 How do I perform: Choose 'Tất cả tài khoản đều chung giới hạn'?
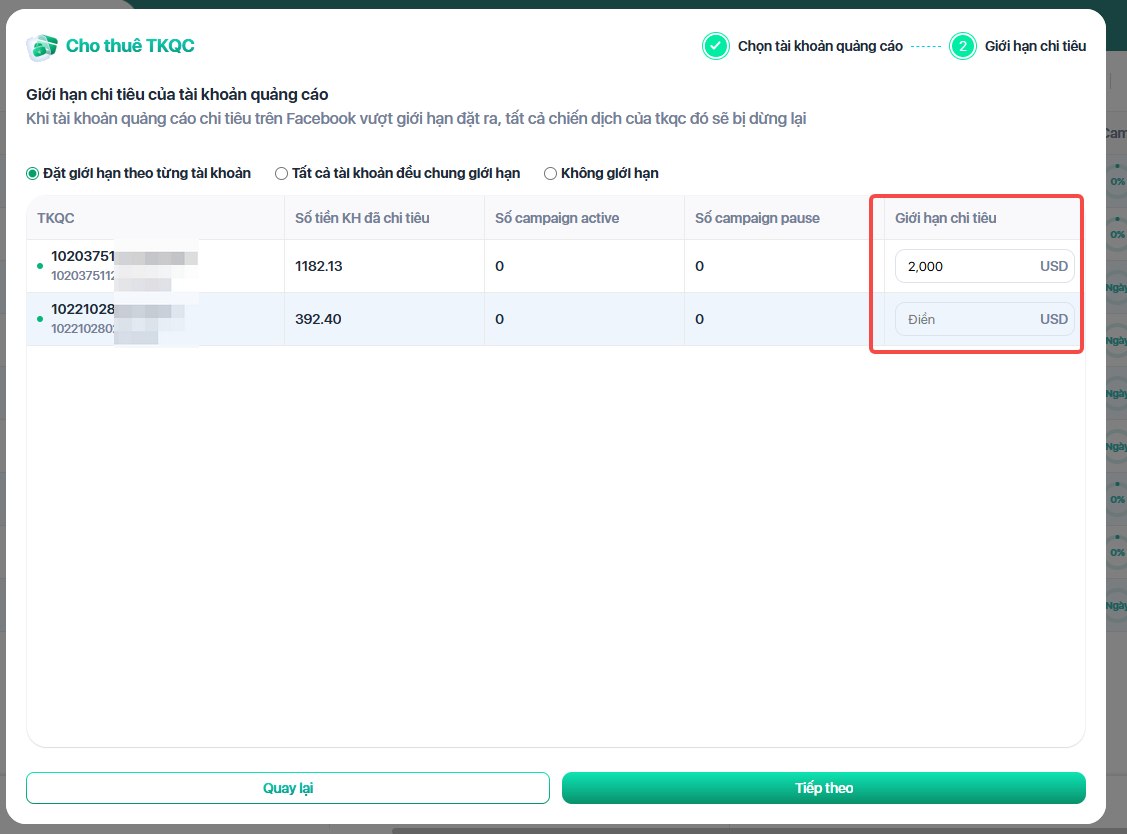pyautogui.click(x=282, y=174)
